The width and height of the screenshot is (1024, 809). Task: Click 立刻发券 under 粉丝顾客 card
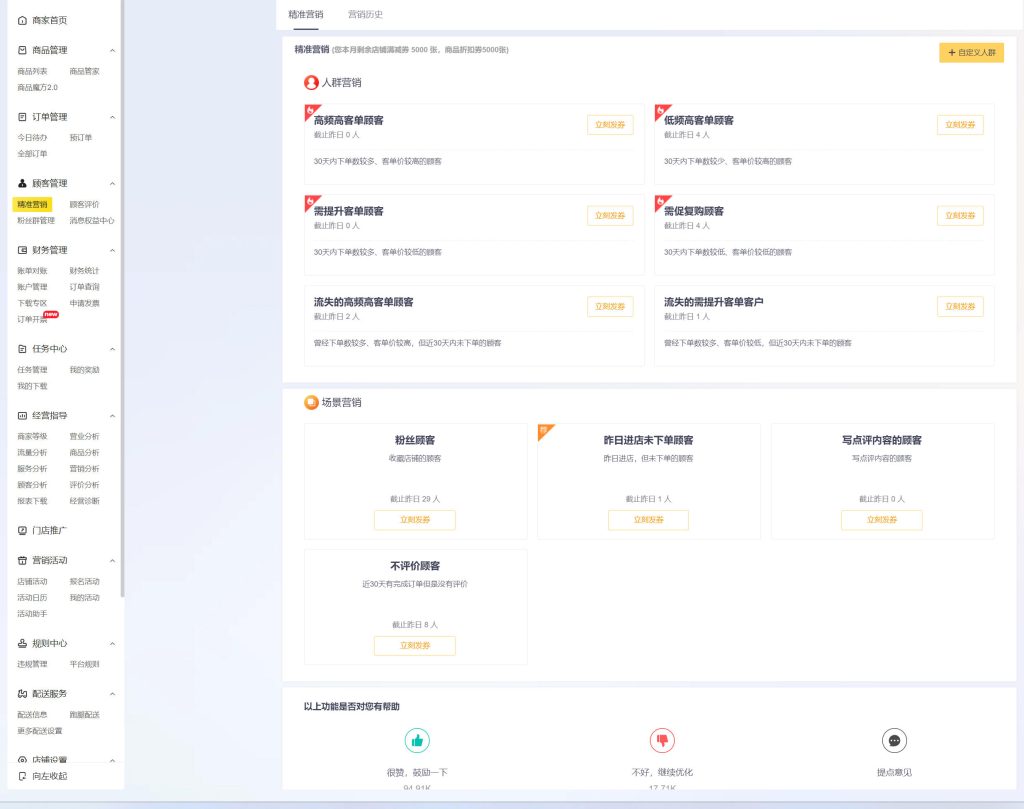tap(414, 520)
